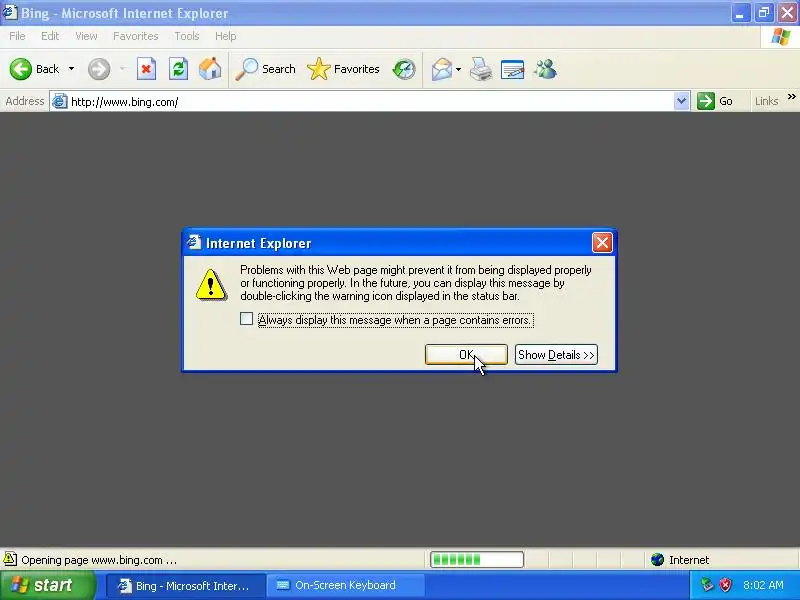The image size is (800, 600).
Task: Open the Favorites menu
Action: tap(136, 36)
